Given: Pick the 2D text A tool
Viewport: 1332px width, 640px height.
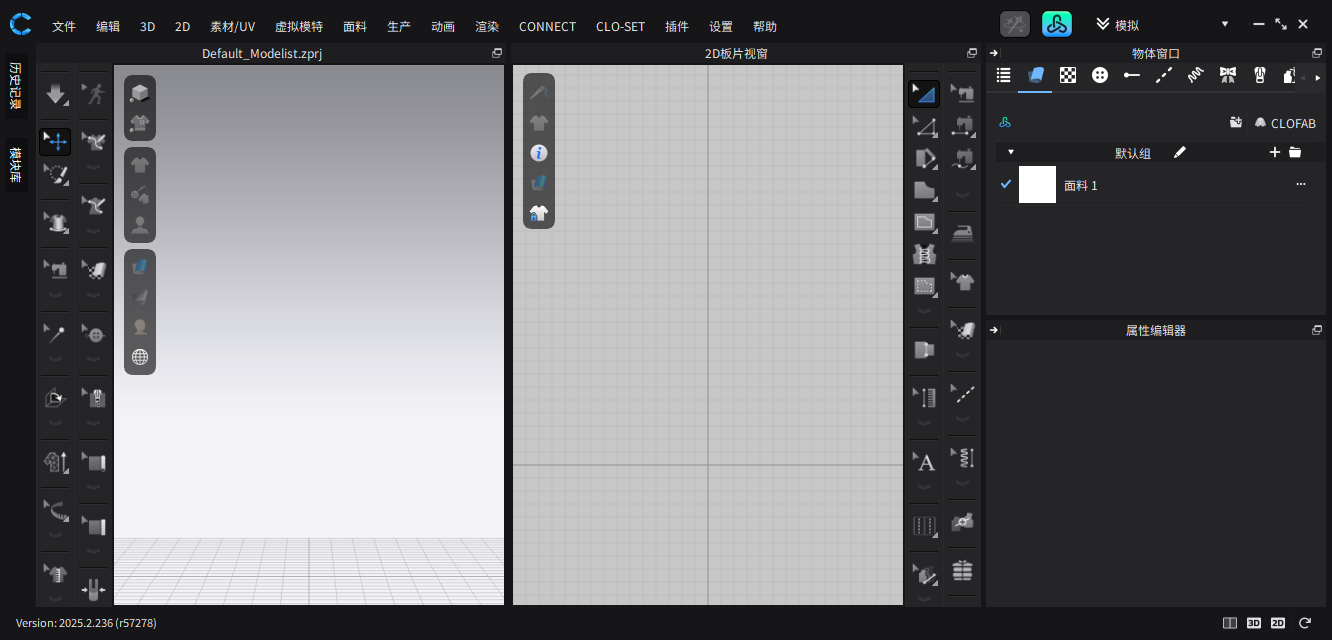Looking at the screenshot, I should pyautogui.click(x=924, y=461).
